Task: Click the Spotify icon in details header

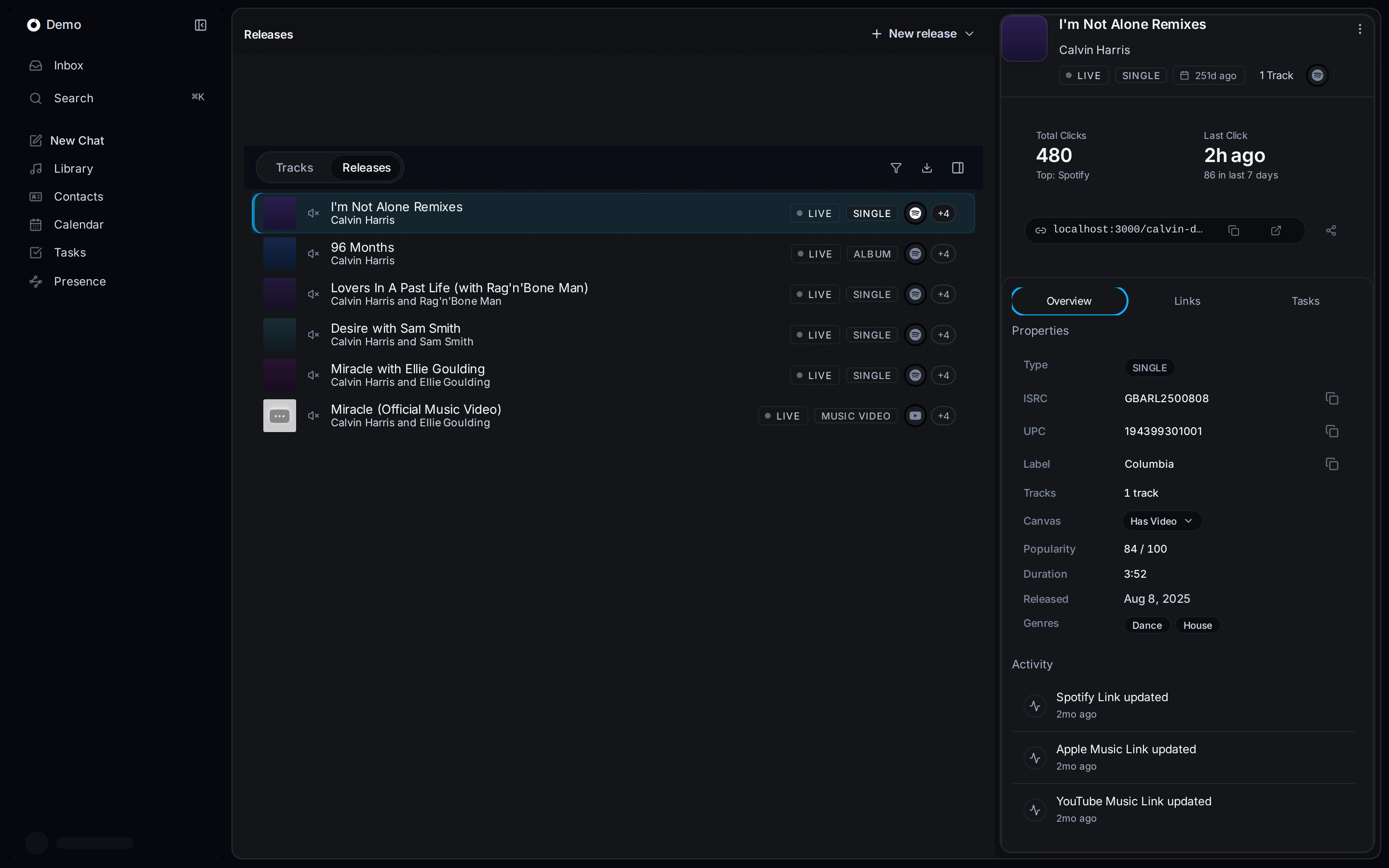Action: click(x=1317, y=75)
